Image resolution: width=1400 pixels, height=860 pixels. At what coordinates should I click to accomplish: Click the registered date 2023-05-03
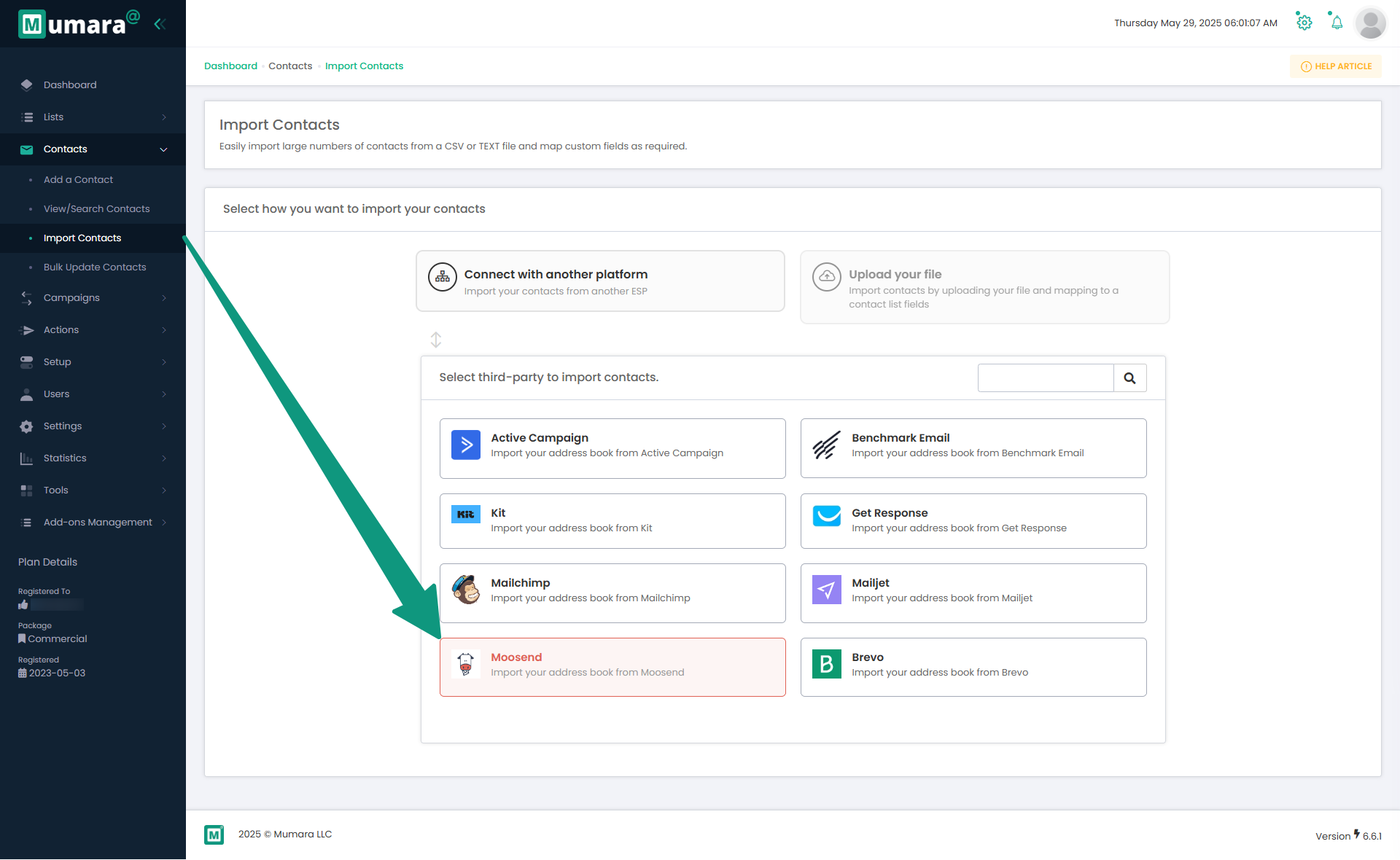pyautogui.click(x=57, y=673)
